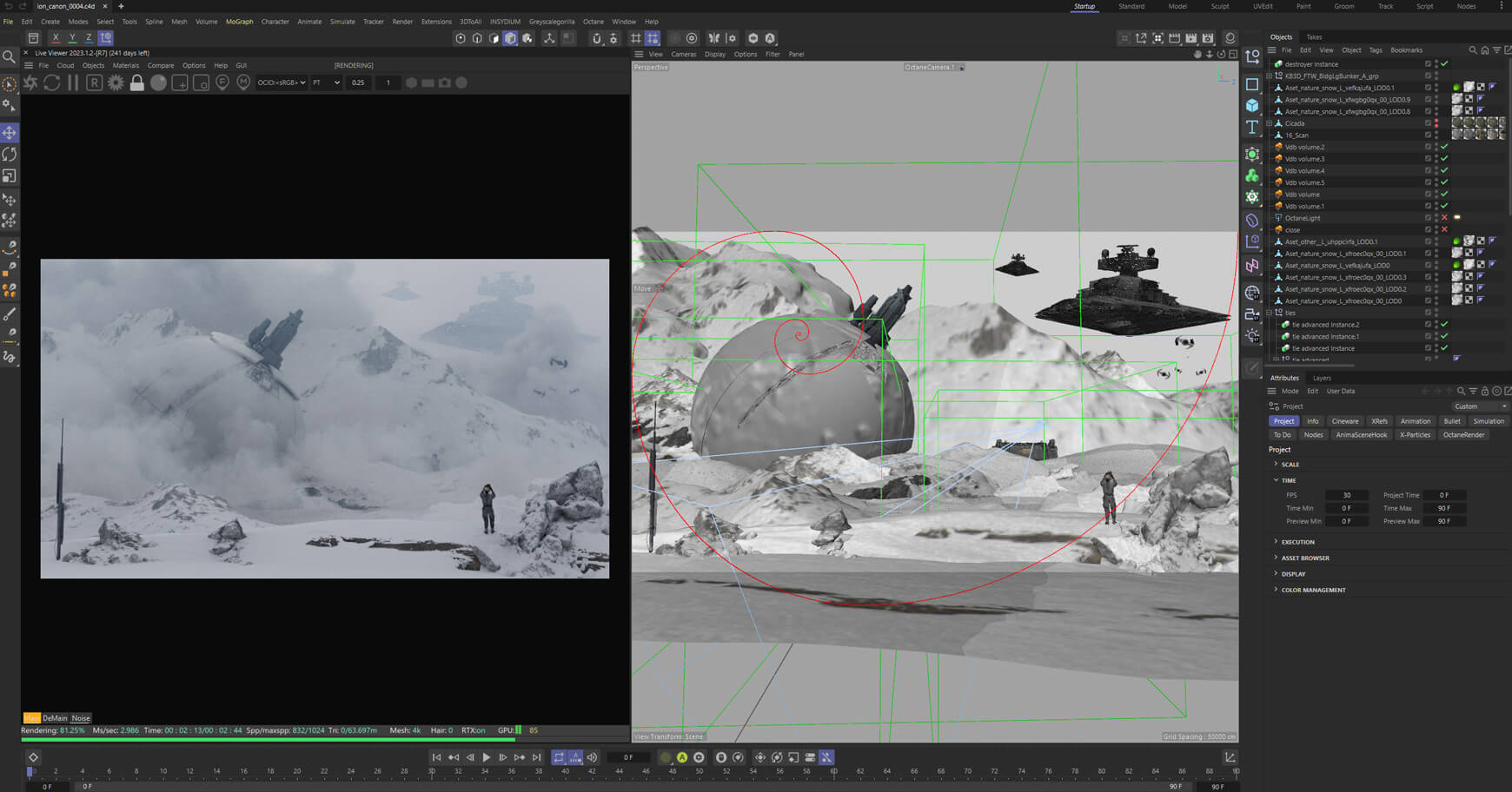The image size is (1512, 792).
Task: Click the search icon in Objects manager header
Action: [x=1473, y=50]
